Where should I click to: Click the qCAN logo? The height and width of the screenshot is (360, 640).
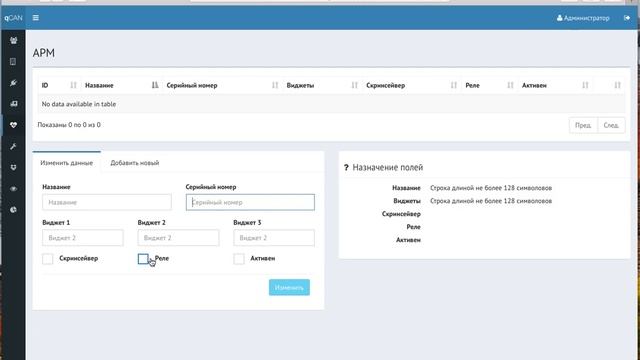pyautogui.click(x=13, y=18)
